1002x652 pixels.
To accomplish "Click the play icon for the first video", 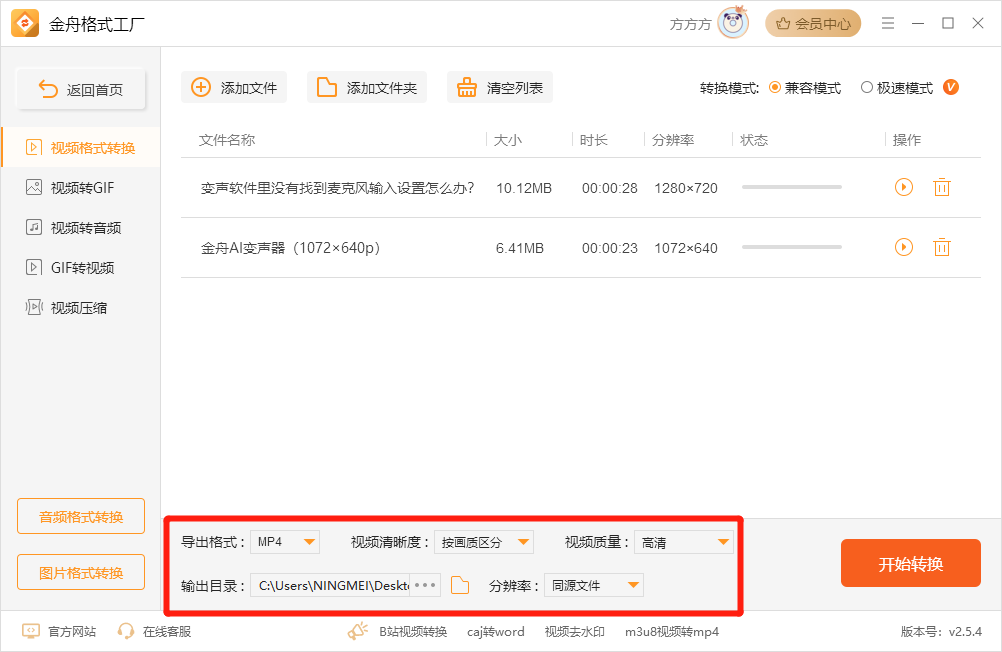I will tap(903, 187).
